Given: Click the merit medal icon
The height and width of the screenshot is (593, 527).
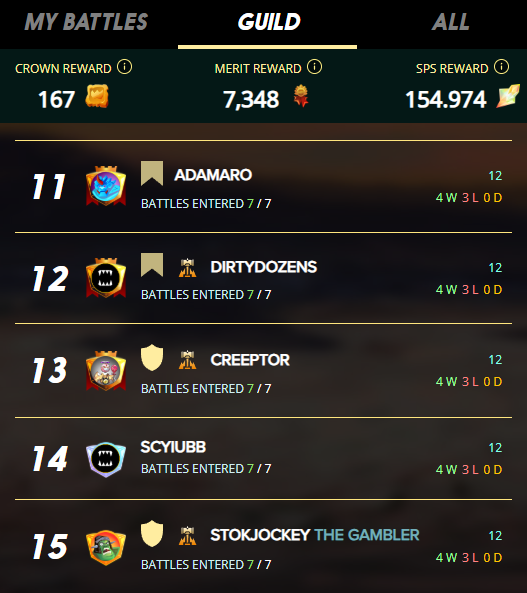Looking at the screenshot, I should 301,96.
